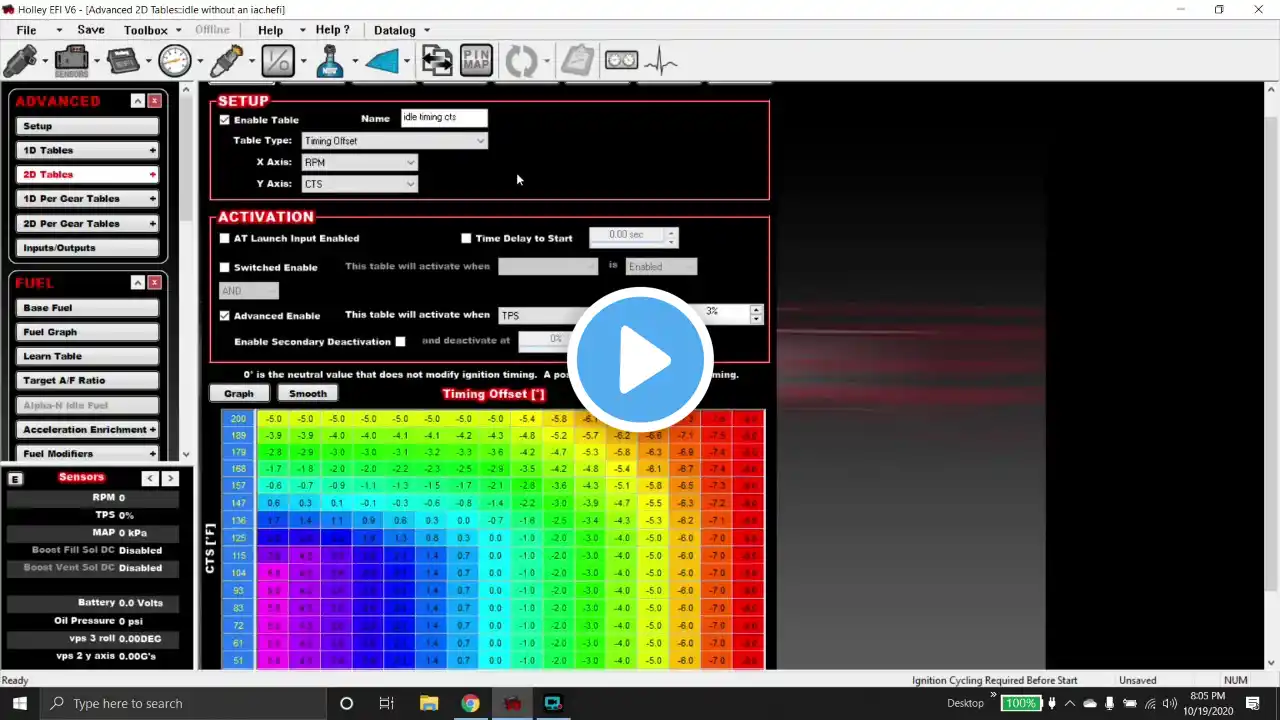Open File Explorer from the taskbar
Screen dimensions: 1280x720
tap(429, 703)
